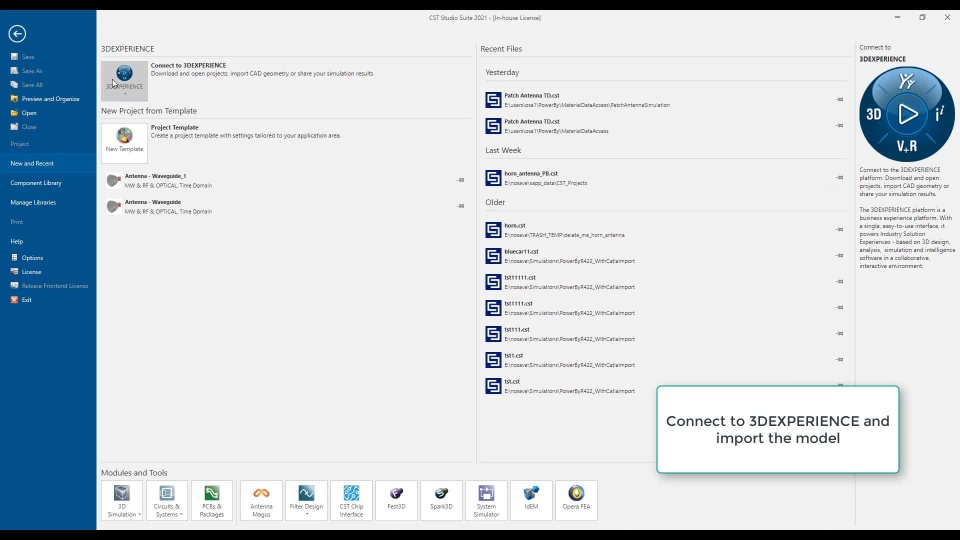
Task: Pin first Patch Antenna TD.cst recent file
Action: tap(839, 99)
